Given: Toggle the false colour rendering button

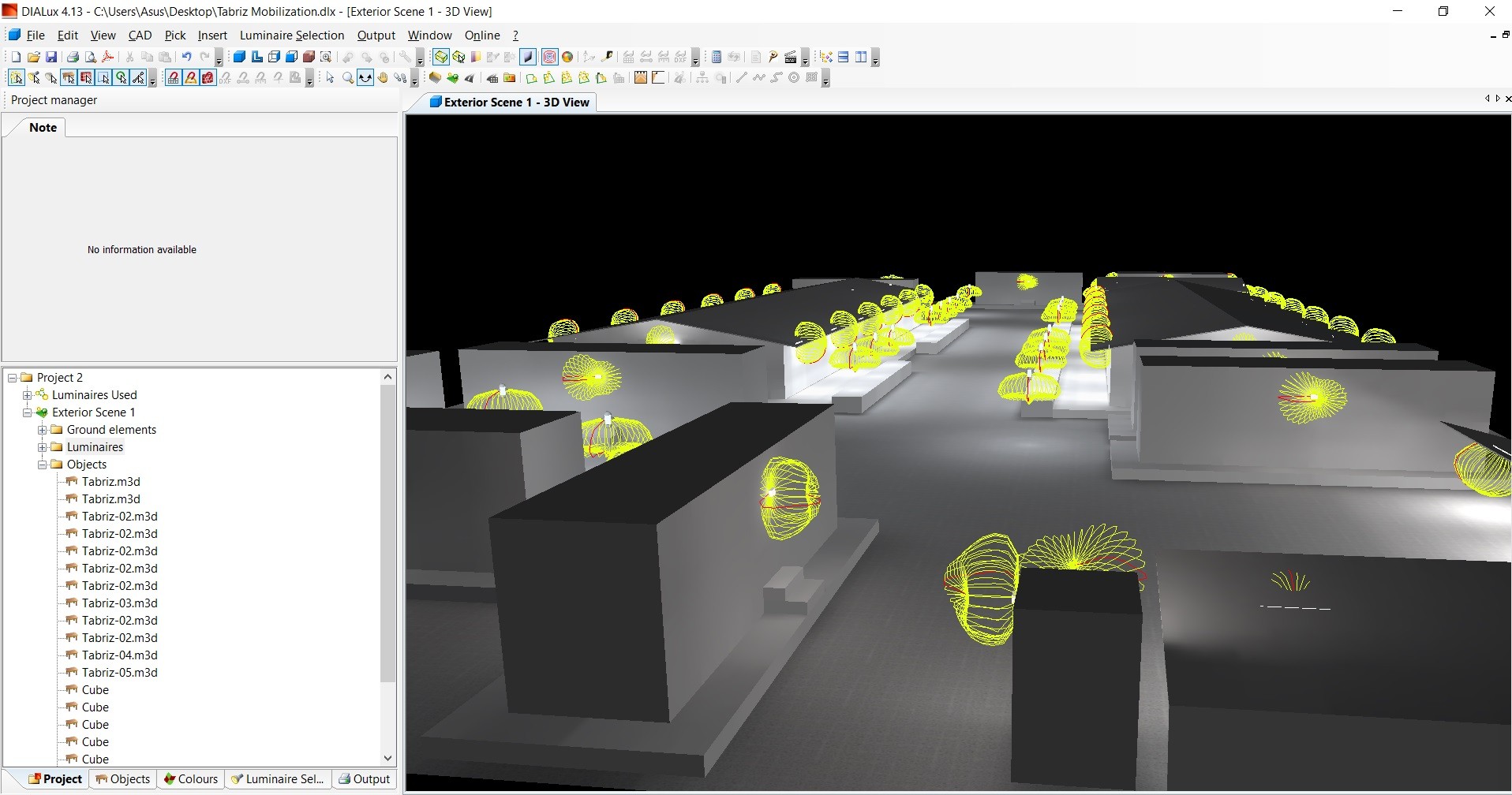Looking at the screenshot, I should 567,57.
